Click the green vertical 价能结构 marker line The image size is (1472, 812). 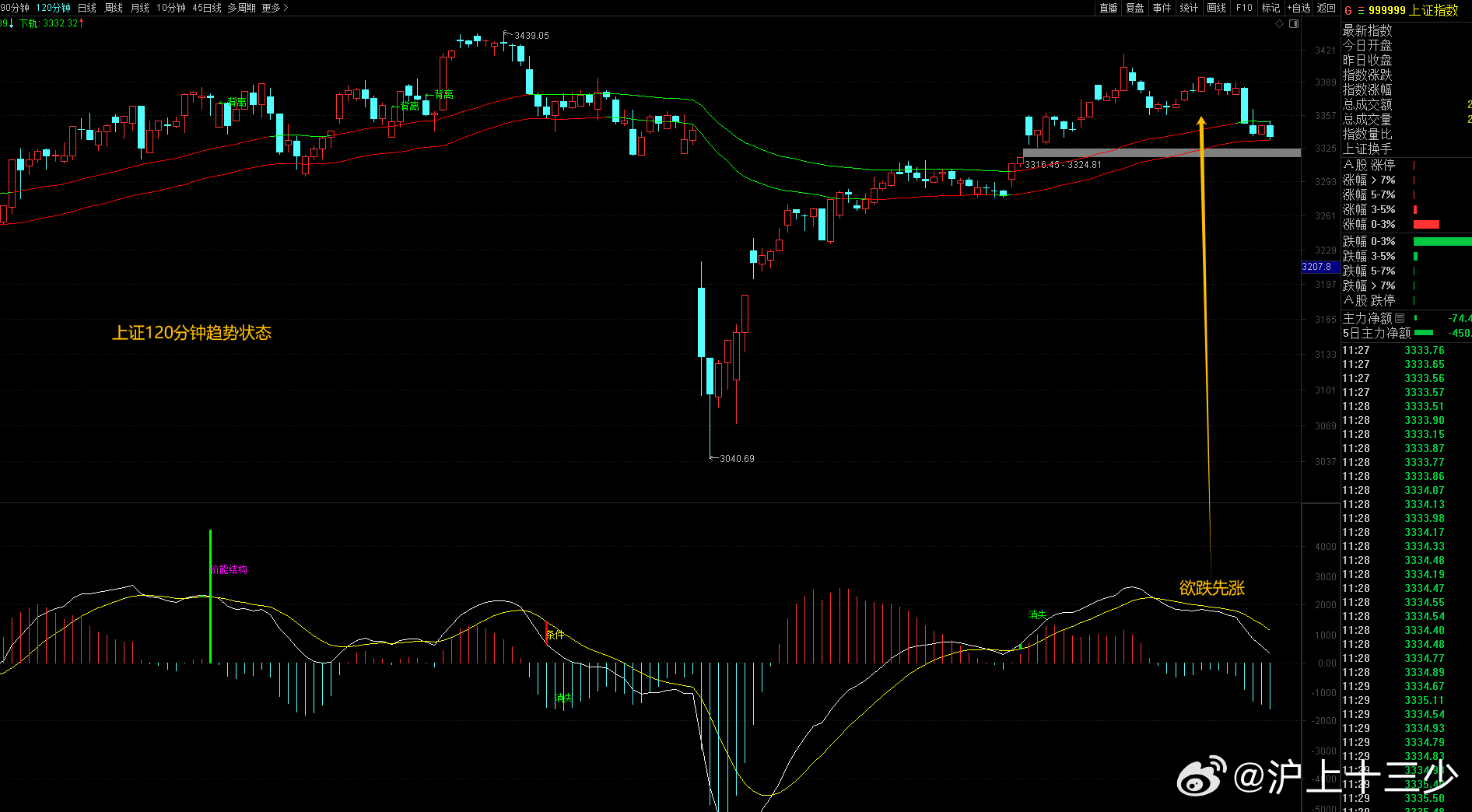click(210, 596)
